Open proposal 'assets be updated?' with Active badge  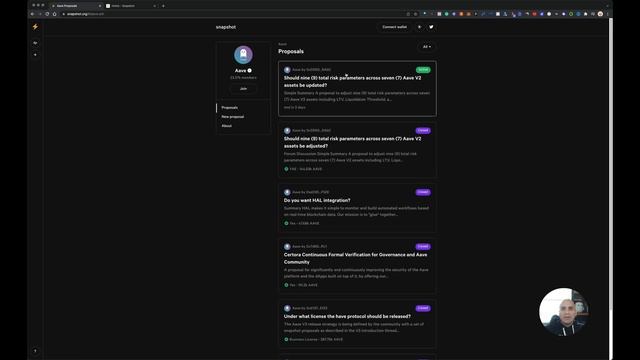357,89
